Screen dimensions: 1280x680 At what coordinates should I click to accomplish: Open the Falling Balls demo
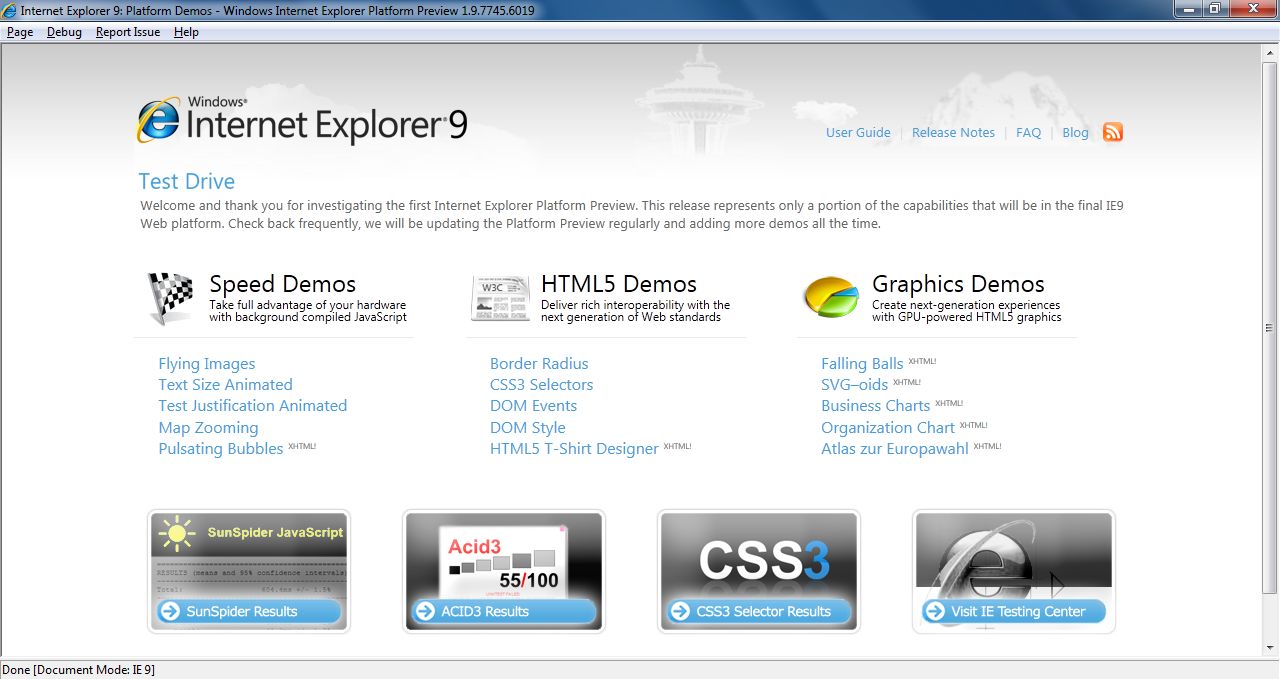(x=862, y=363)
